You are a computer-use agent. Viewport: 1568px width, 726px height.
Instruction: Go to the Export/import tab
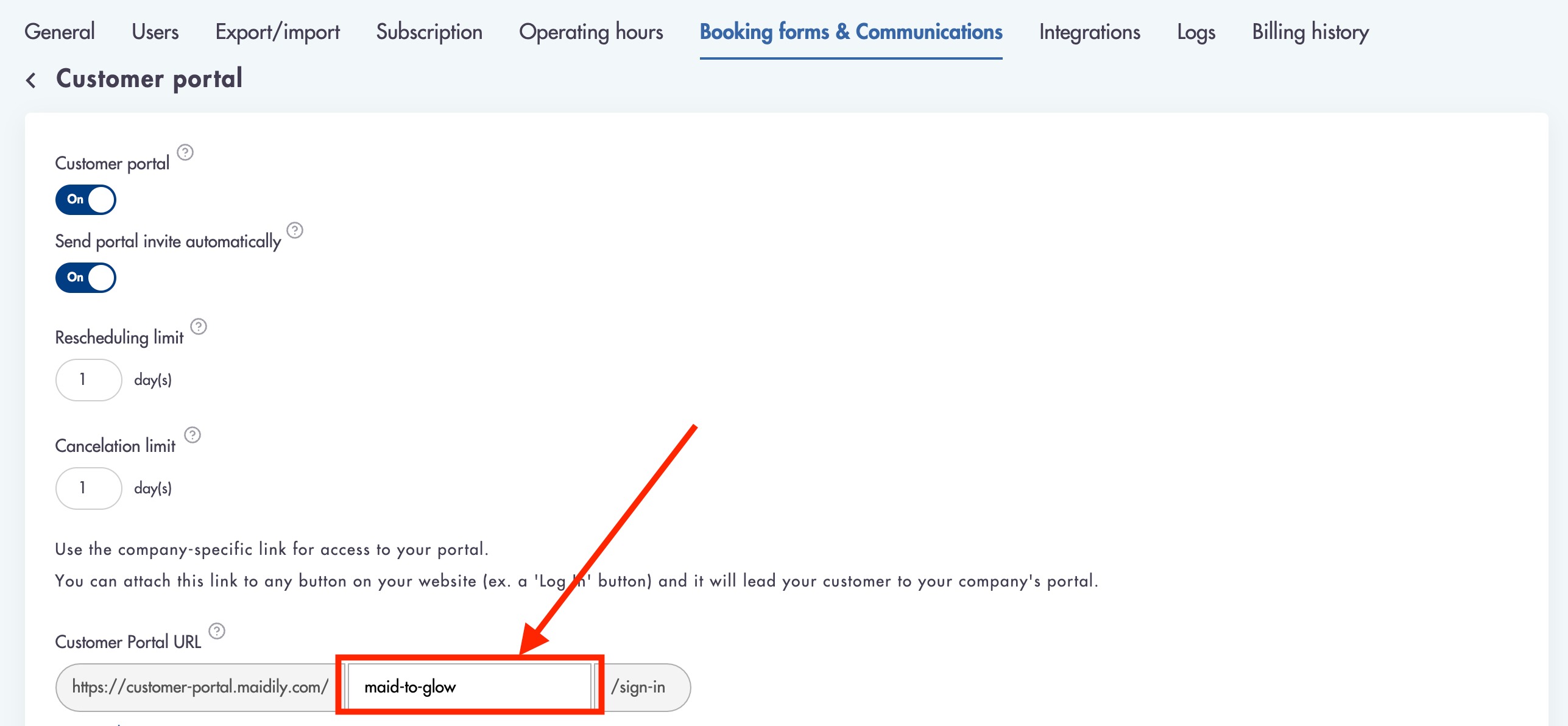point(278,32)
